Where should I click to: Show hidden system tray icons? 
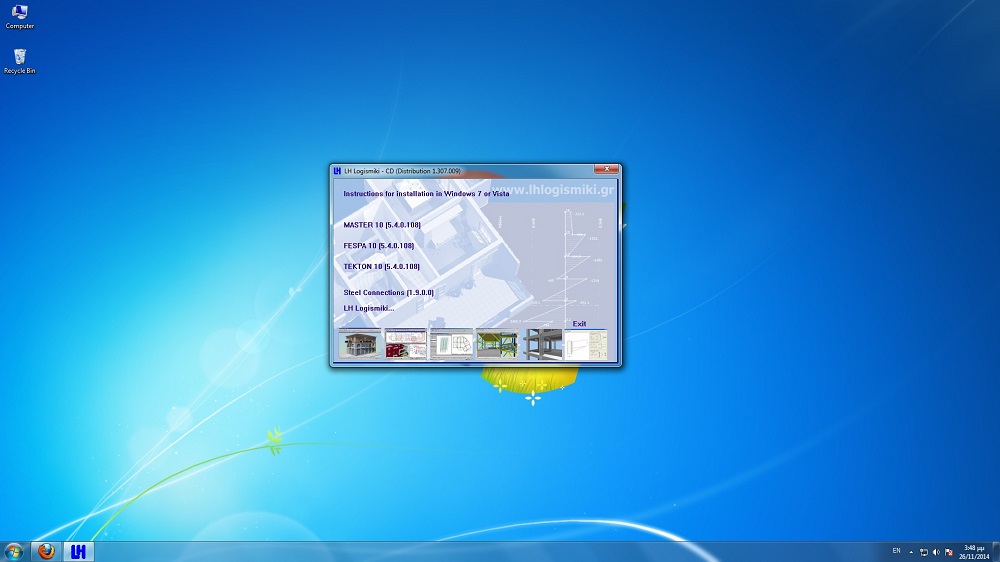tap(911, 552)
